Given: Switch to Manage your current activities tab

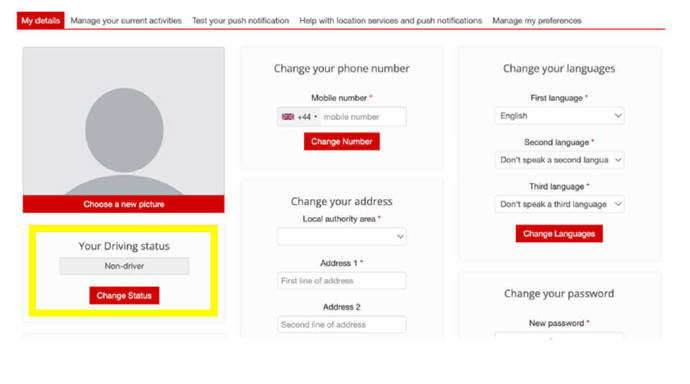Looking at the screenshot, I should pyautogui.click(x=126, y=21).
